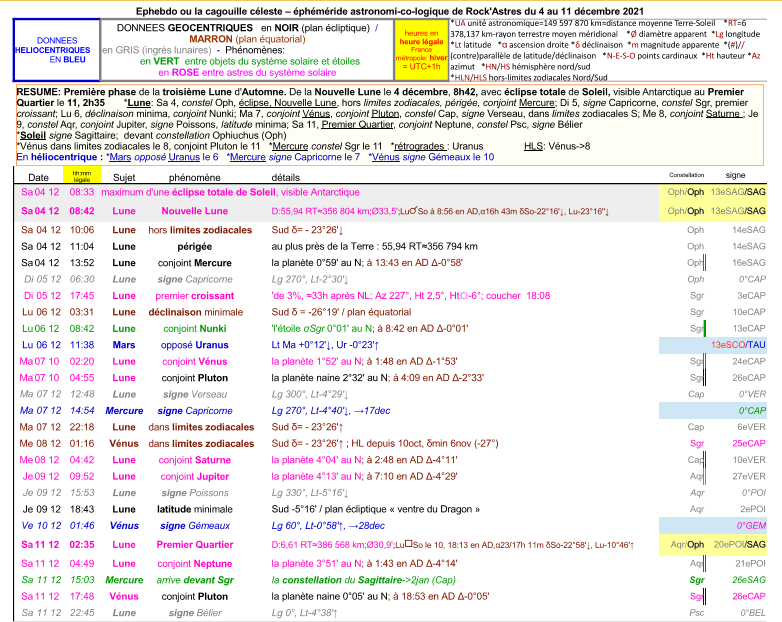The height and width of the screenshot is (622, 782).
Task: Click the time '22:45' cell
Action: 82,613
